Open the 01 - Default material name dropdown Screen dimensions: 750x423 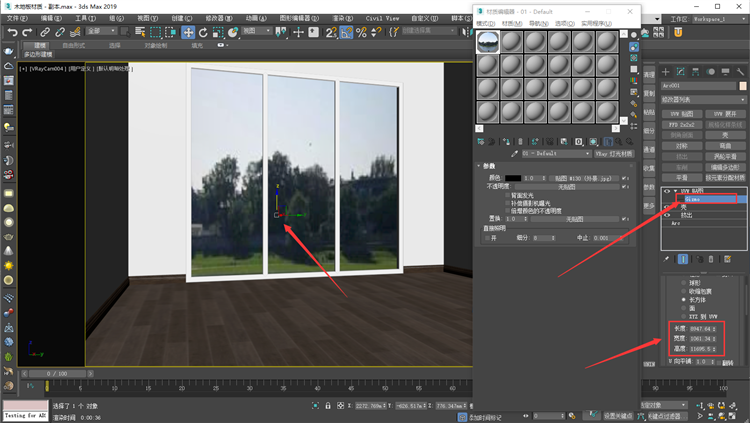pyautogui.click(x=556, y=154)
